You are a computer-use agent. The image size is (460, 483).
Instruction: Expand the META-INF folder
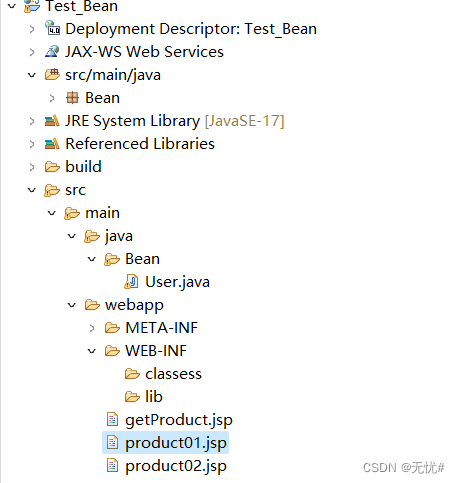pyautogui.click(x=92, y=328)
